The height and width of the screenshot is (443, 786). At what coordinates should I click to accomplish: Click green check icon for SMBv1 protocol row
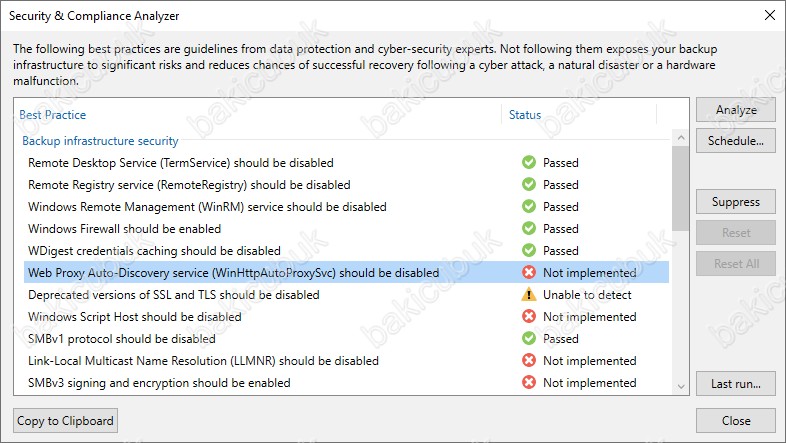pos(528,338)
